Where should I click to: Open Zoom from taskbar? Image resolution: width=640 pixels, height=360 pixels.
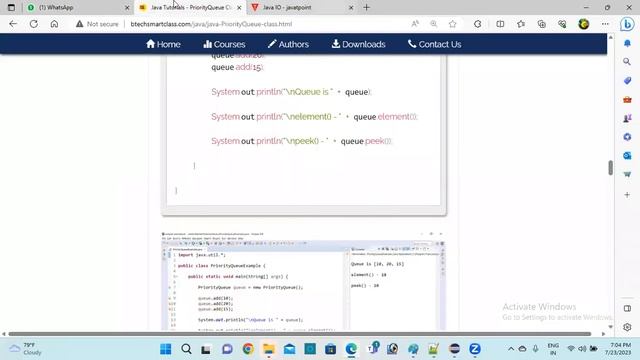475,349
